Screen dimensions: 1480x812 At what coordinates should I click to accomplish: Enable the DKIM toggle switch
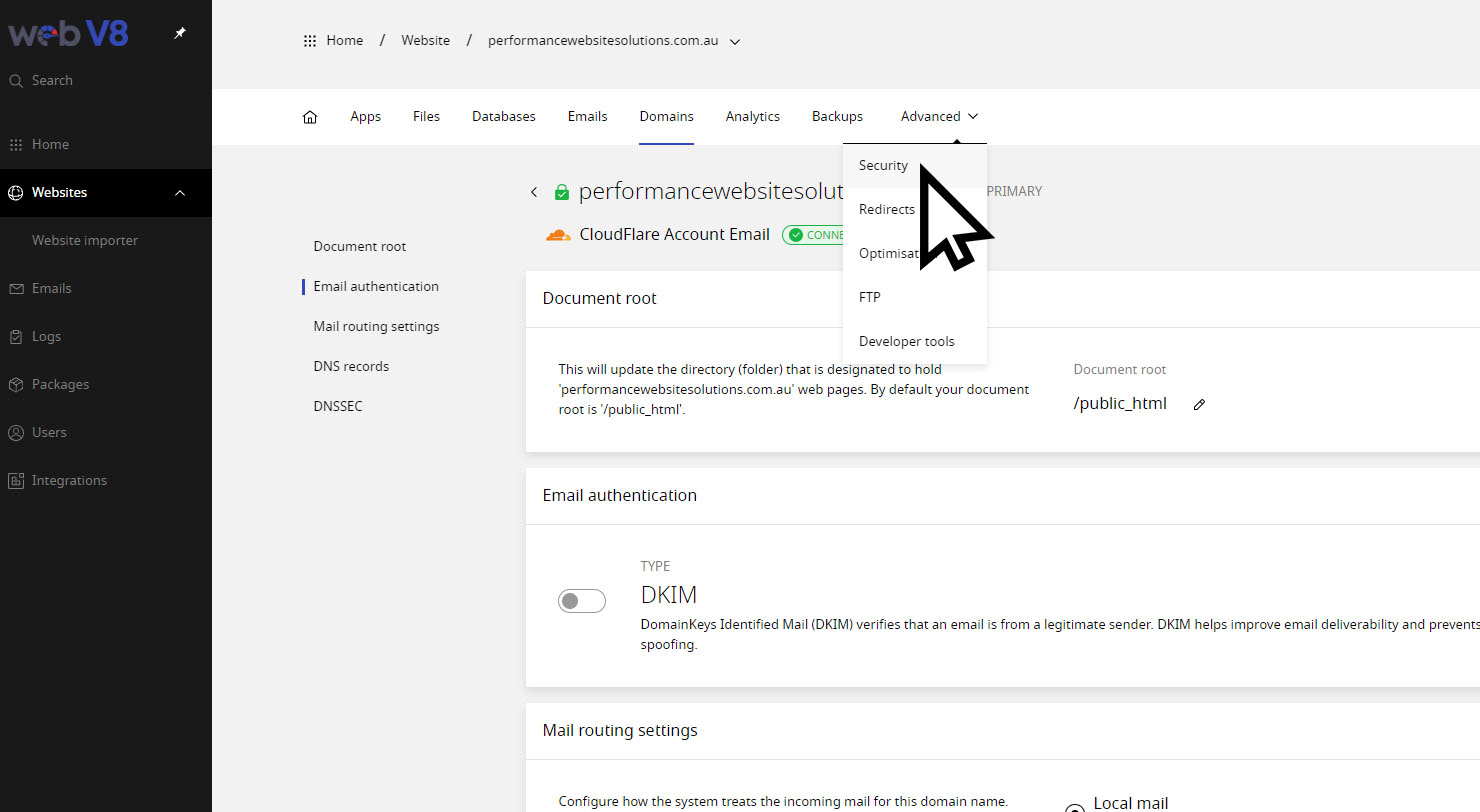(x=582, y=601)
